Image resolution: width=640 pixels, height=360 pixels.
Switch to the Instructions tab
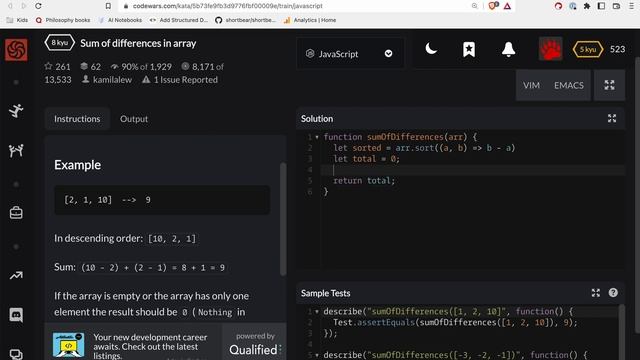(77, 119)
